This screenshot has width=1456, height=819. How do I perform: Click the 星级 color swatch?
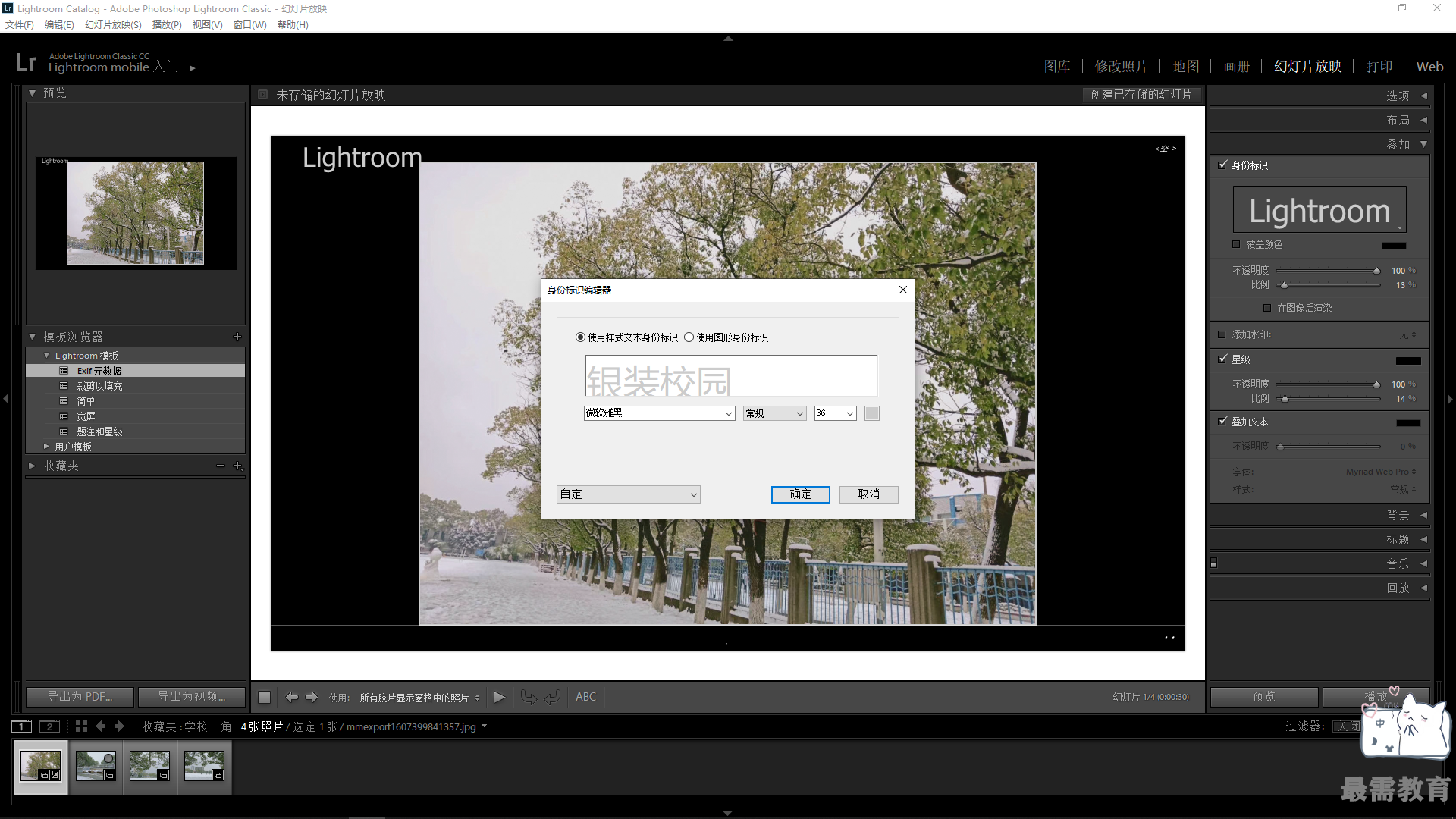[1408, 361]
